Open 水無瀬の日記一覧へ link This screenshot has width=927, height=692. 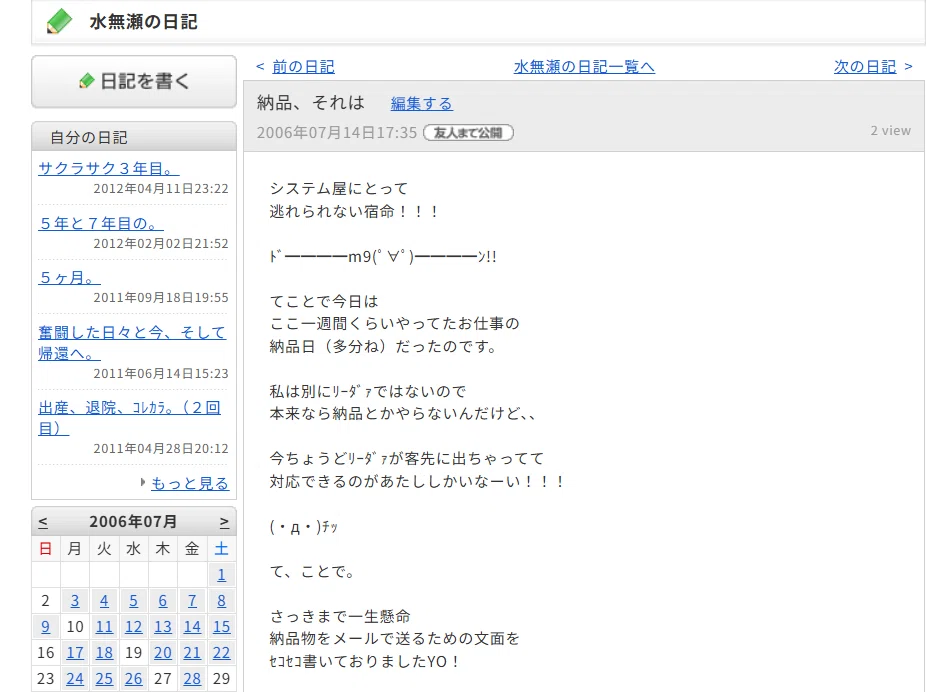coord(584,67)
